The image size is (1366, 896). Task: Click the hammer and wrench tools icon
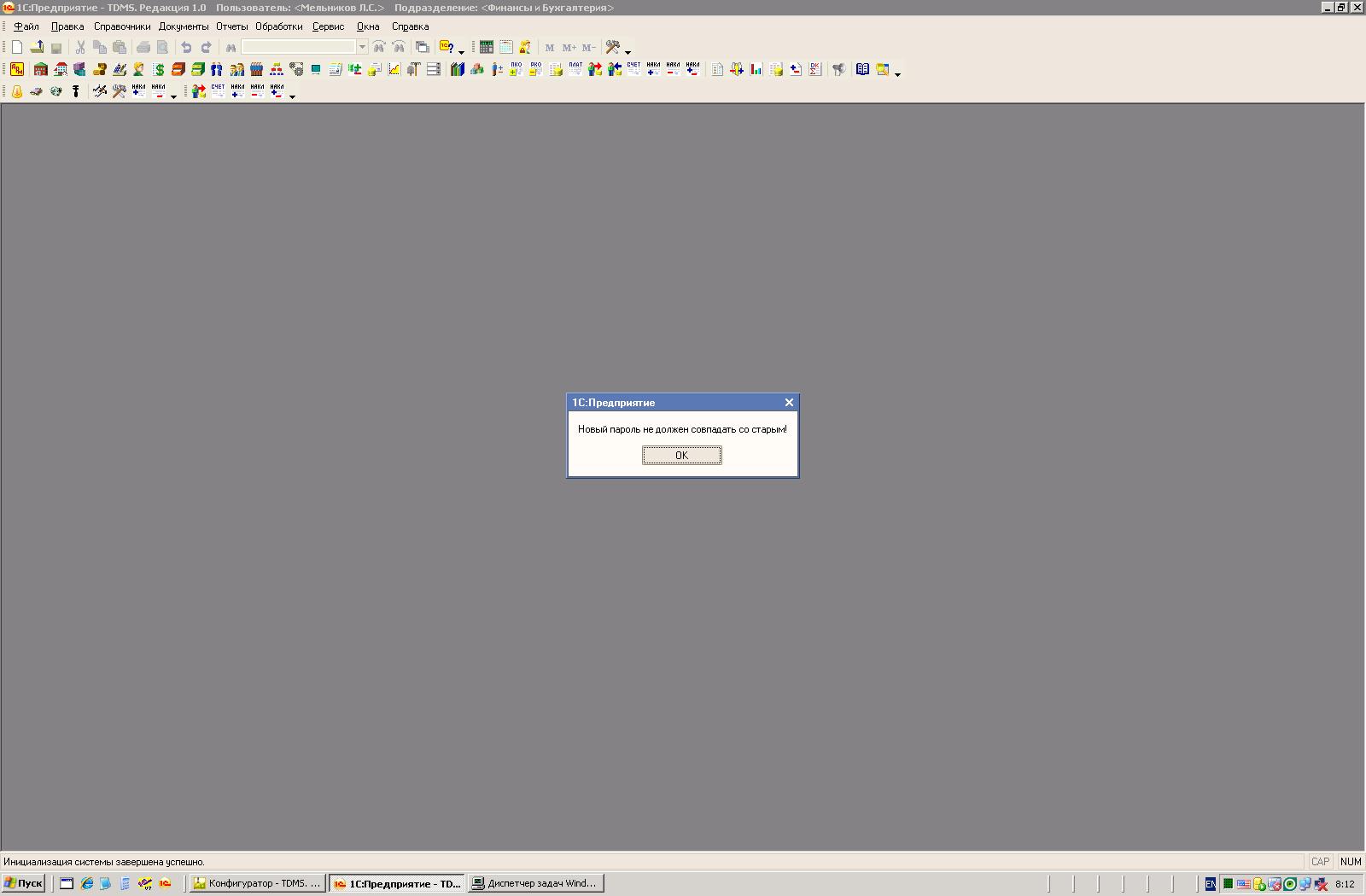click(x=120, y=91)
